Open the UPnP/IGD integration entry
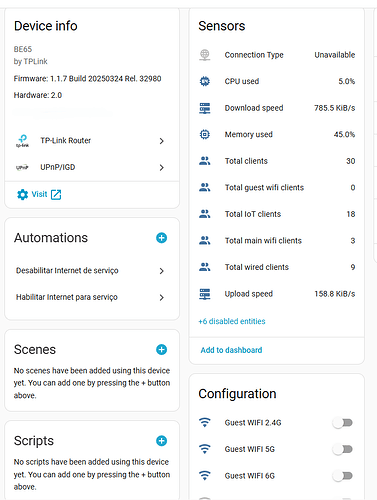The image size is (377, 500). pos(92,167)
